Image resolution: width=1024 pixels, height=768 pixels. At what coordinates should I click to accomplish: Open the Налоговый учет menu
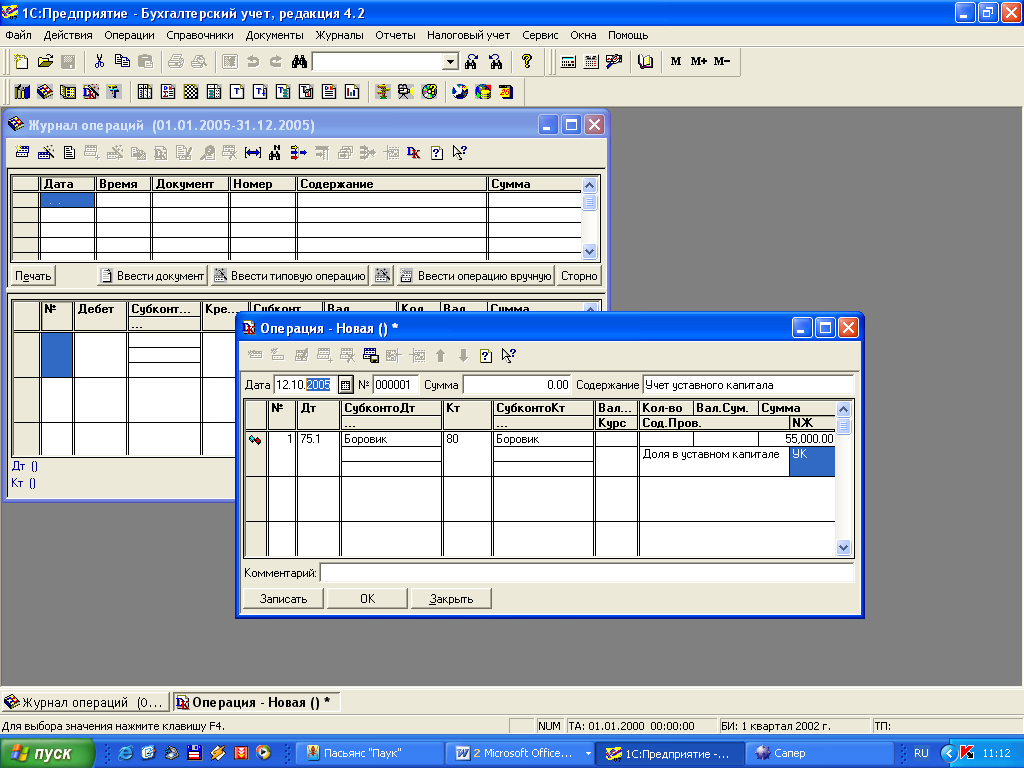click(468, 35)
